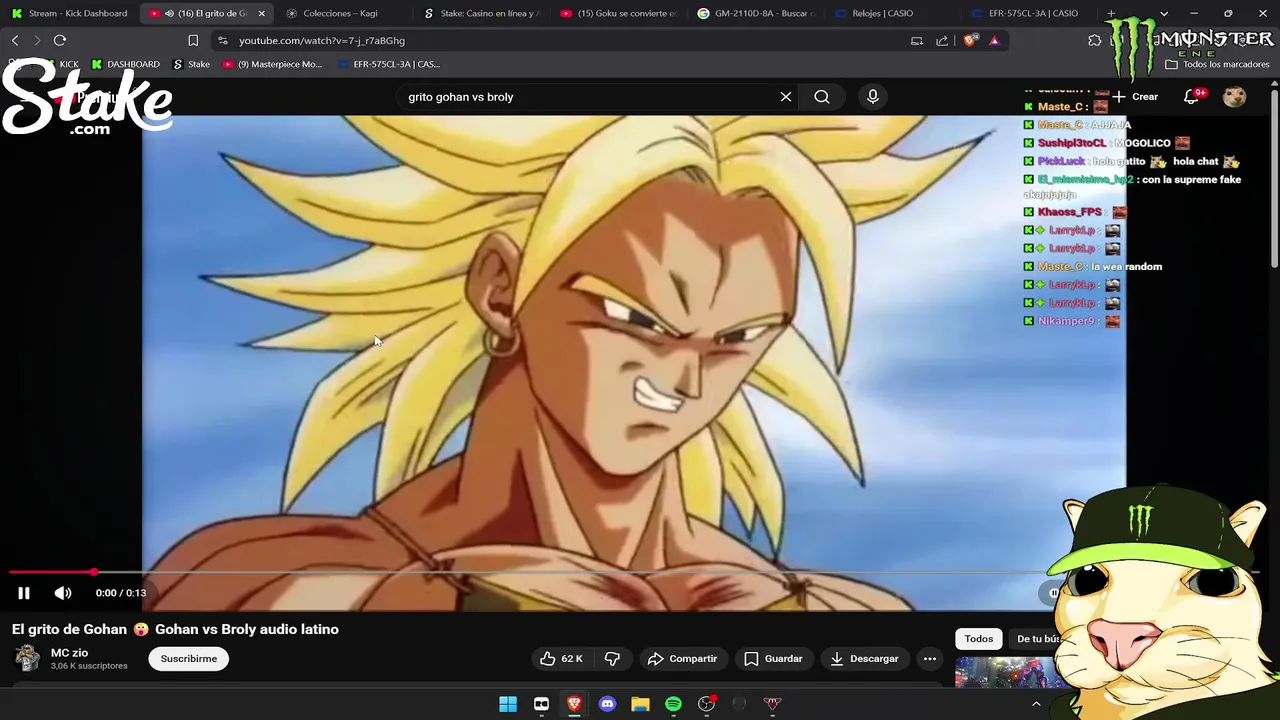Open the Brave browser taskbar icon

click(x=574, y=704)
